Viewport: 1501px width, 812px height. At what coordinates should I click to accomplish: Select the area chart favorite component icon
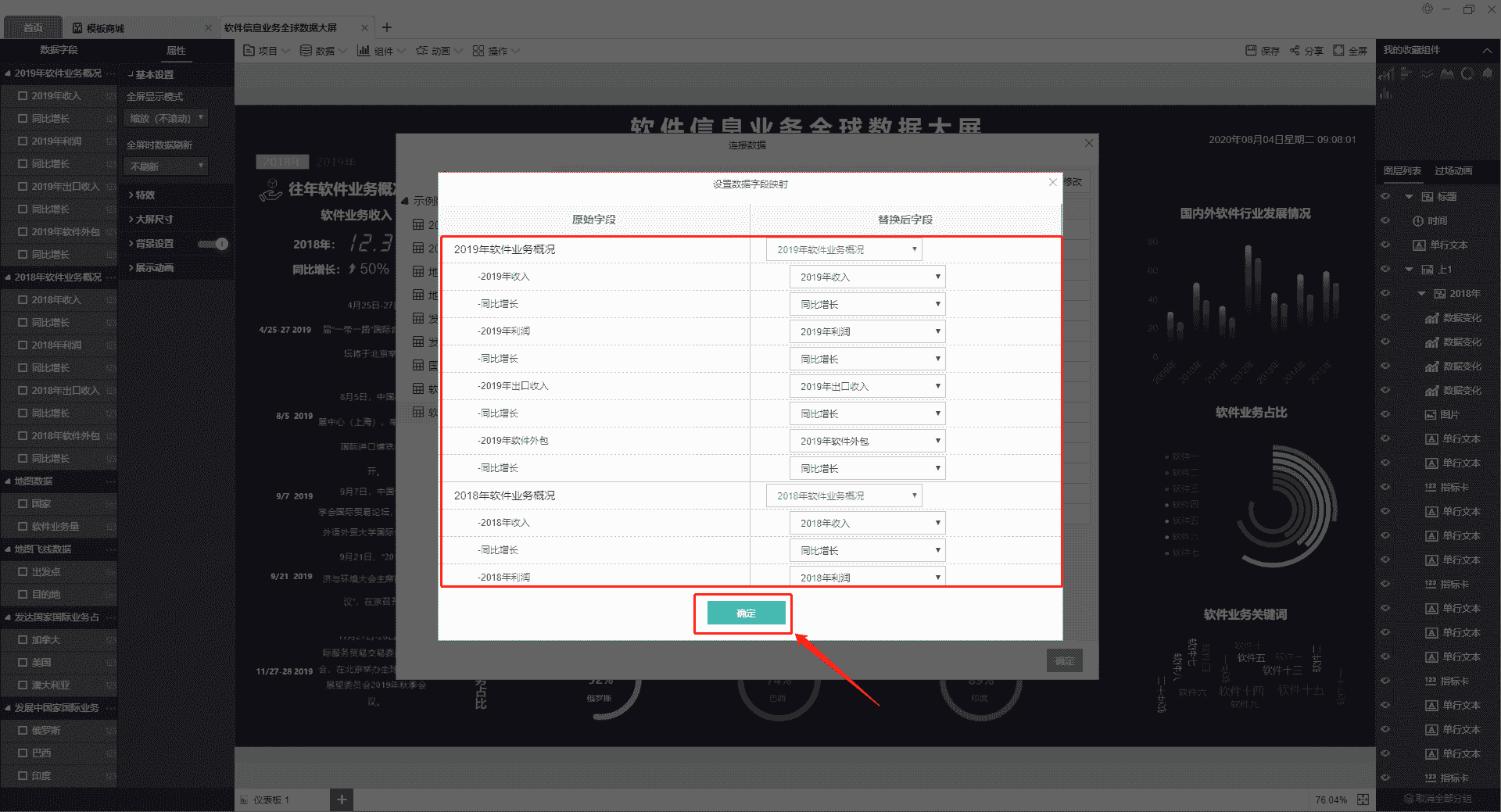point(1447,74)
